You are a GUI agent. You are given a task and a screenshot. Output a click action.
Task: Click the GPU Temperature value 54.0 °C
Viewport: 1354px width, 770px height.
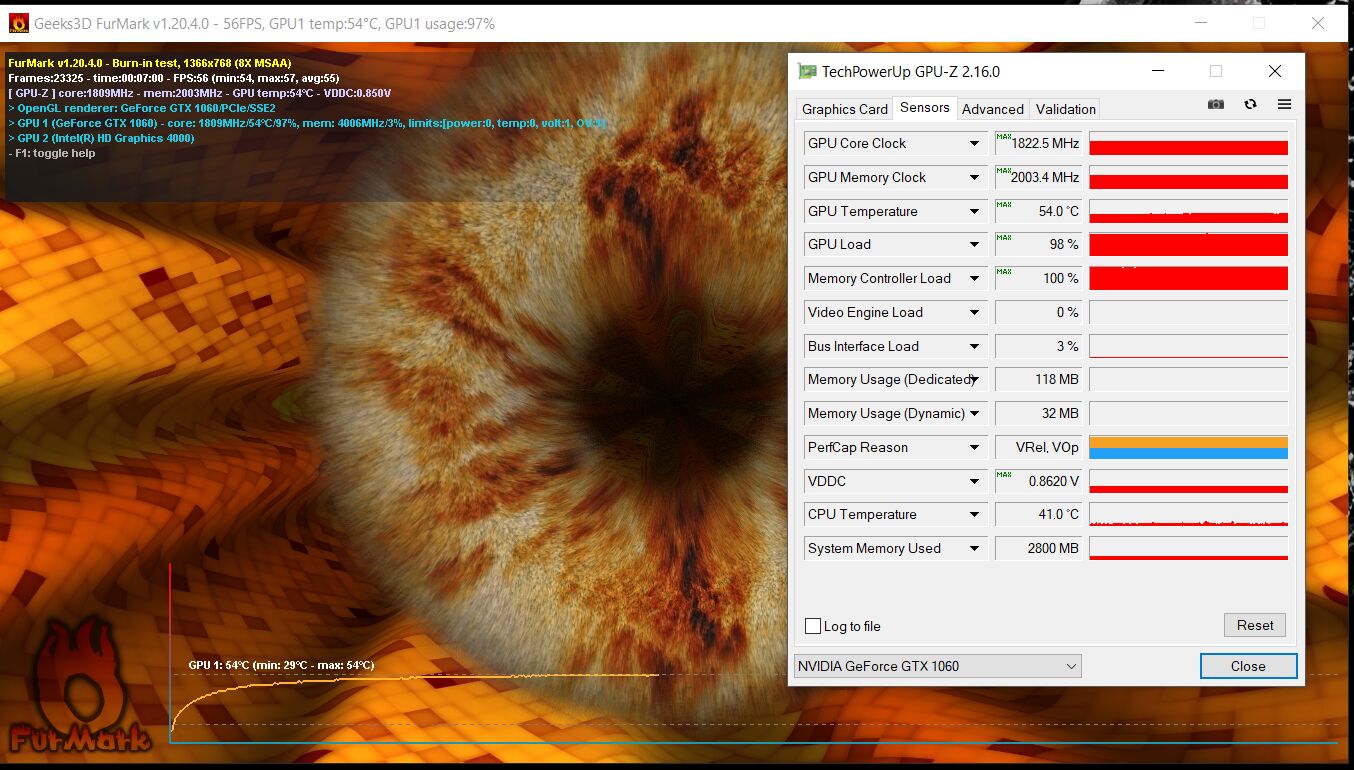point(1038,211)
